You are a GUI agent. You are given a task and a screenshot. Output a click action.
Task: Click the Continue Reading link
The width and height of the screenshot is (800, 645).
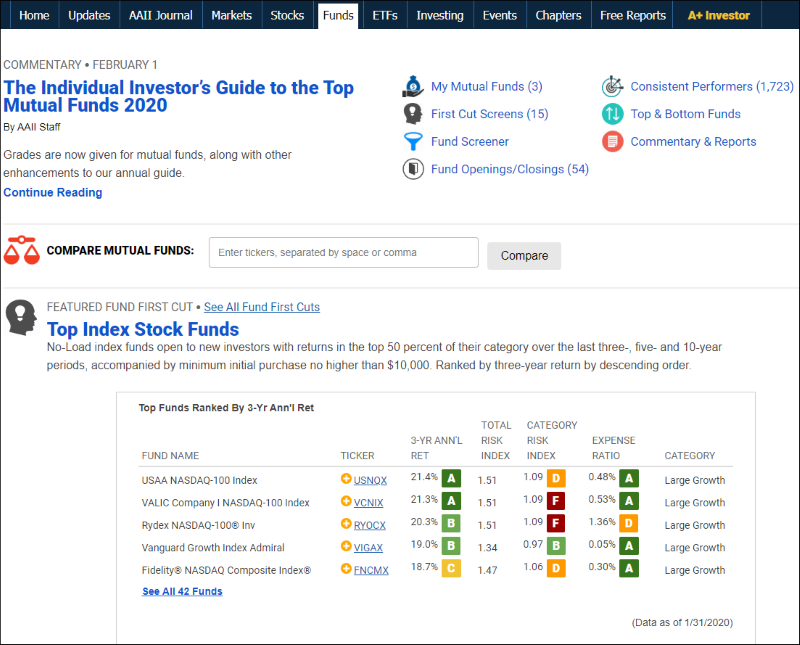53,192
